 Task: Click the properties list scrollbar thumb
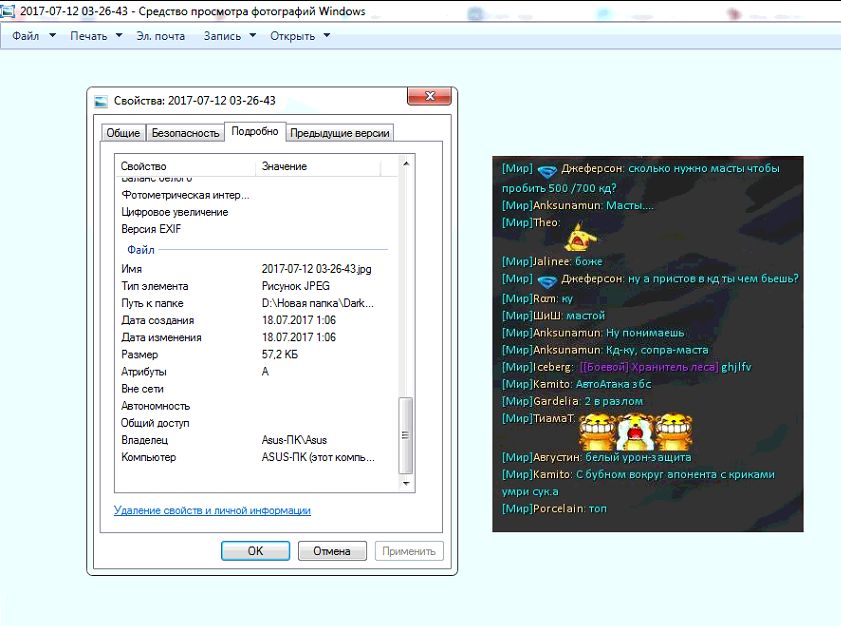click(406, 435)
